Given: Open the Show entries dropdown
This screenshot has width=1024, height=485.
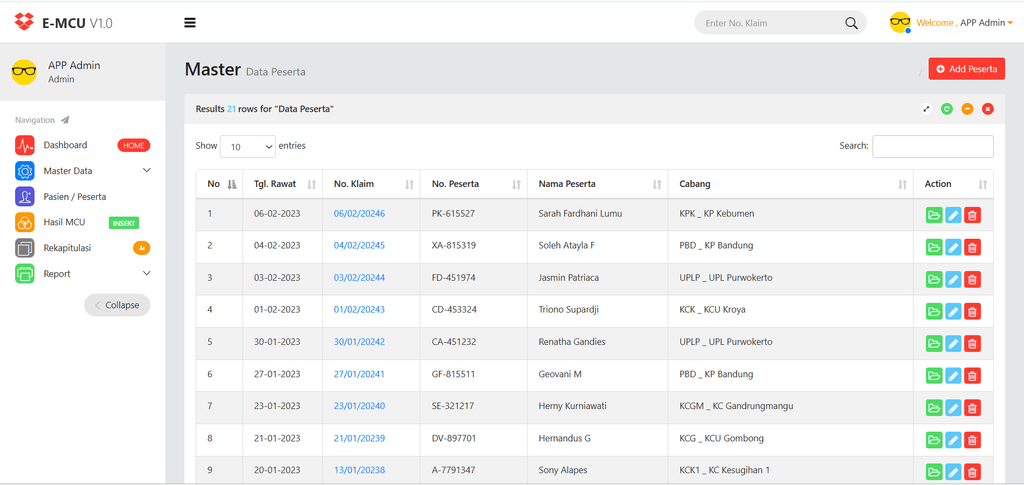Looking at the screenshot, I should [x=248, y=147].
